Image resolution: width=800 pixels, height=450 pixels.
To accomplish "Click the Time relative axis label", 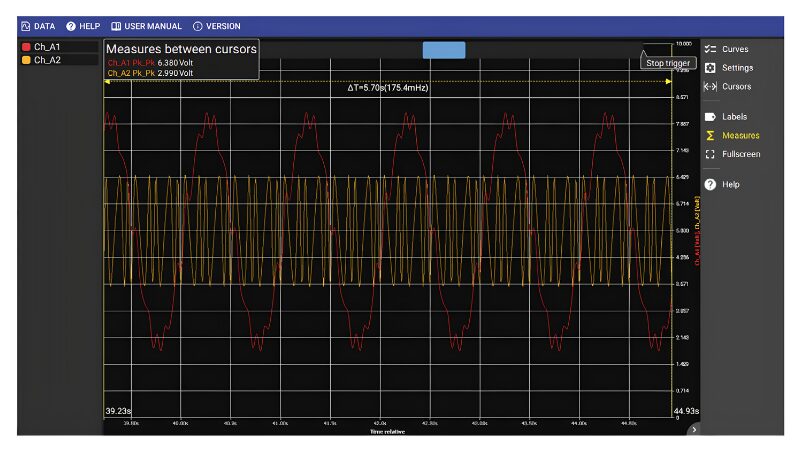I will tap(388, 432).
